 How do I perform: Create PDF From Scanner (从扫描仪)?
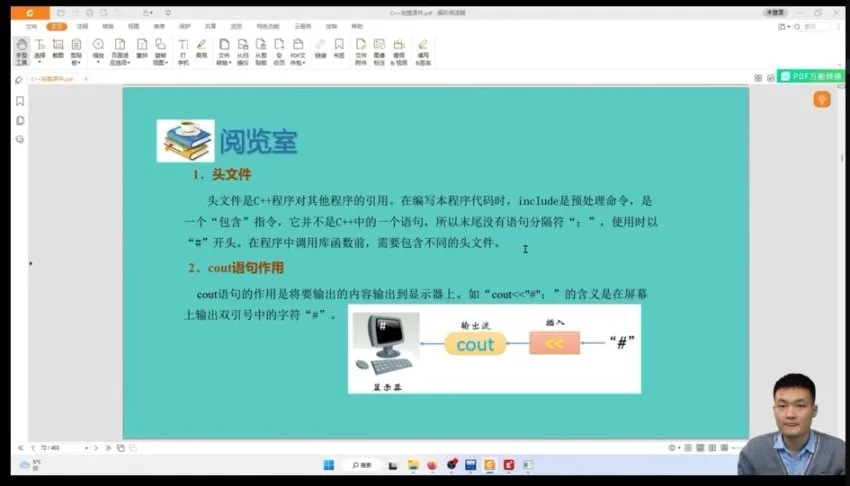(x=243, y=51)
